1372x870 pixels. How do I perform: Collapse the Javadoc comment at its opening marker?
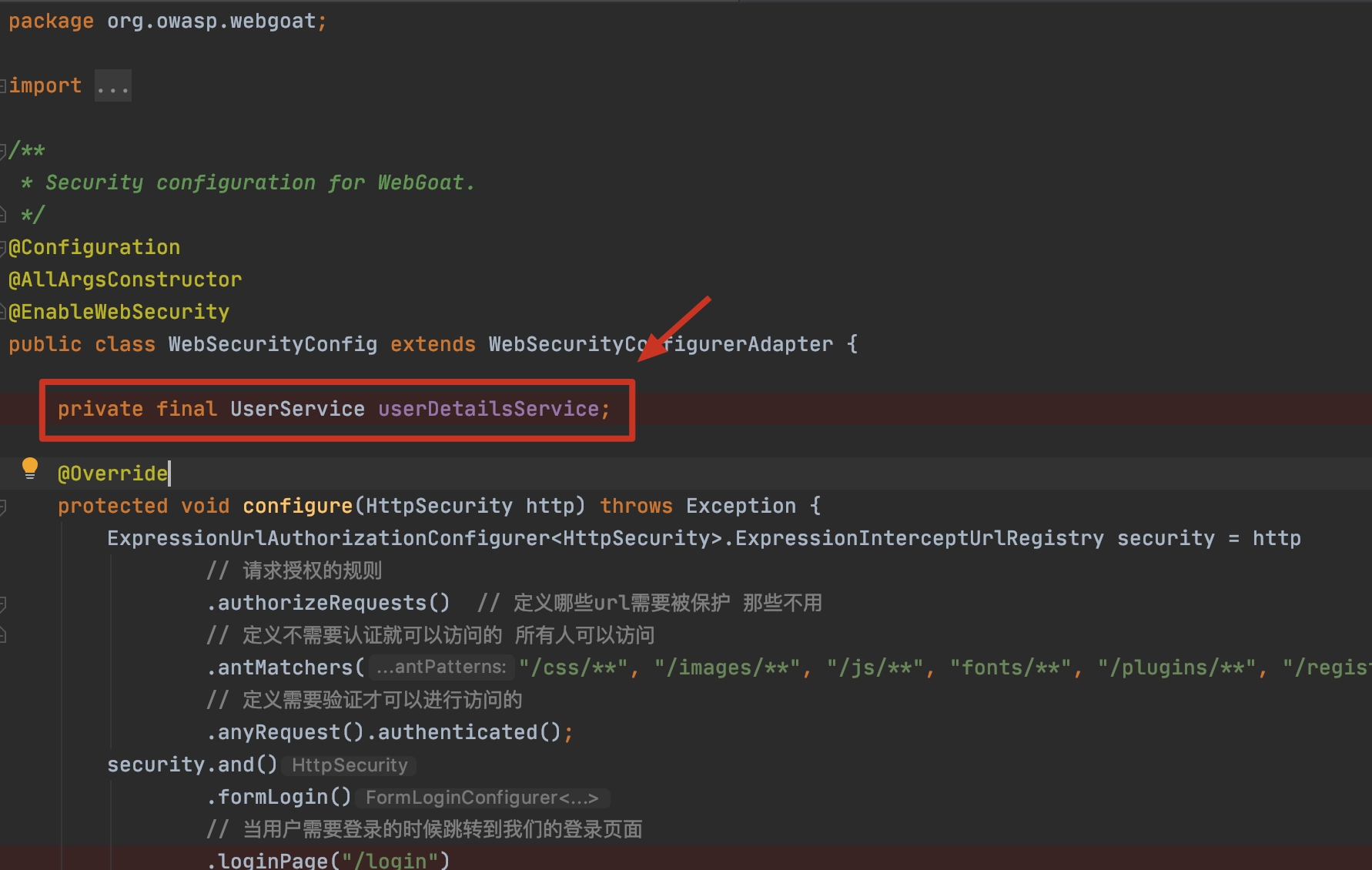click(3, 150)
